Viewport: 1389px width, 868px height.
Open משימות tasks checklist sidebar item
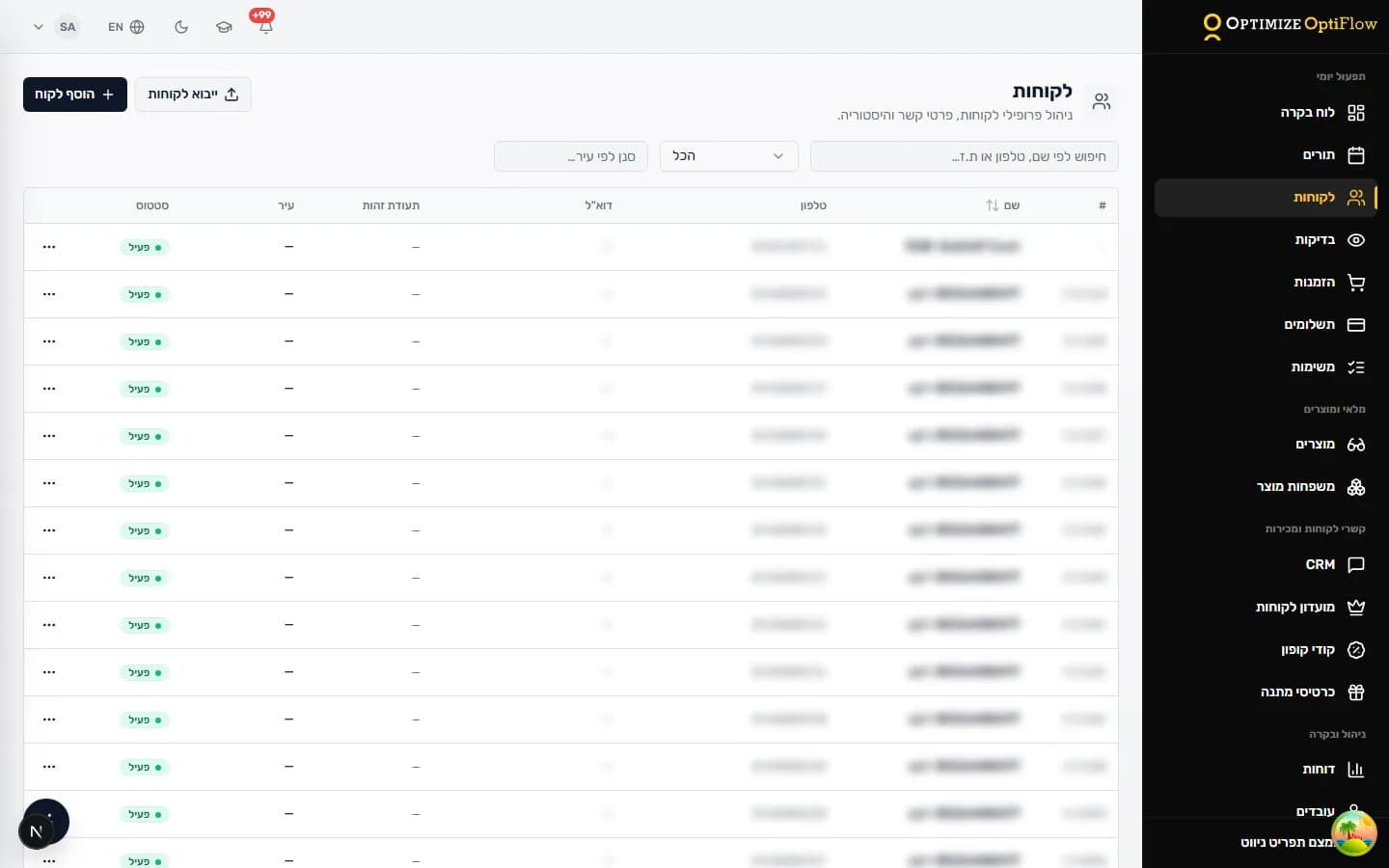click(1266, 367)
